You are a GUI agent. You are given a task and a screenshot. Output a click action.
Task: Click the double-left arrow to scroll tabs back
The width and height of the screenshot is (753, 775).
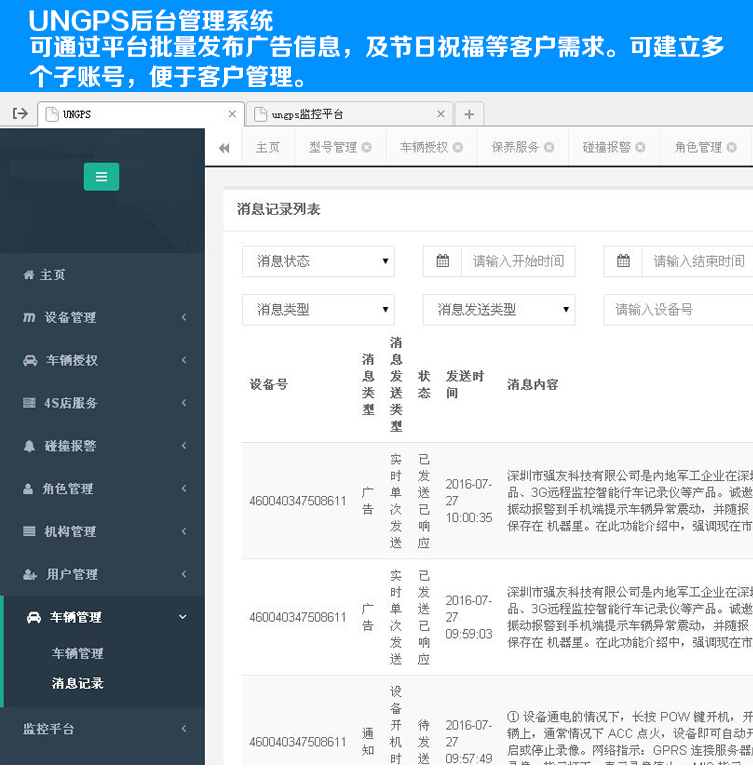[x=224, y=148]
